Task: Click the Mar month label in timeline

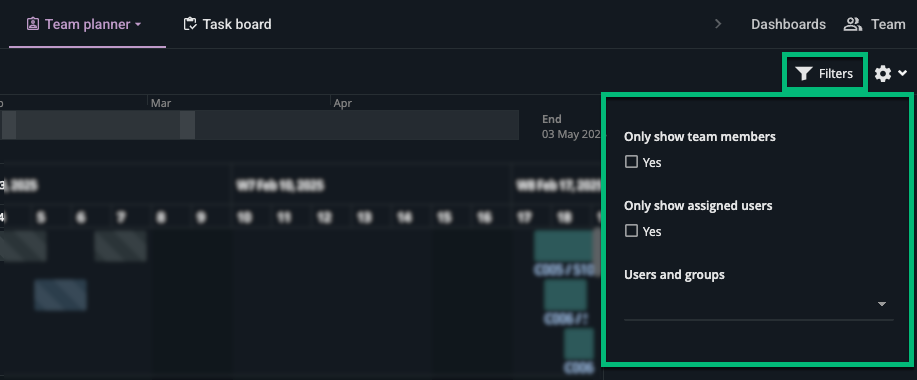Action: click(x=161, y=103)
